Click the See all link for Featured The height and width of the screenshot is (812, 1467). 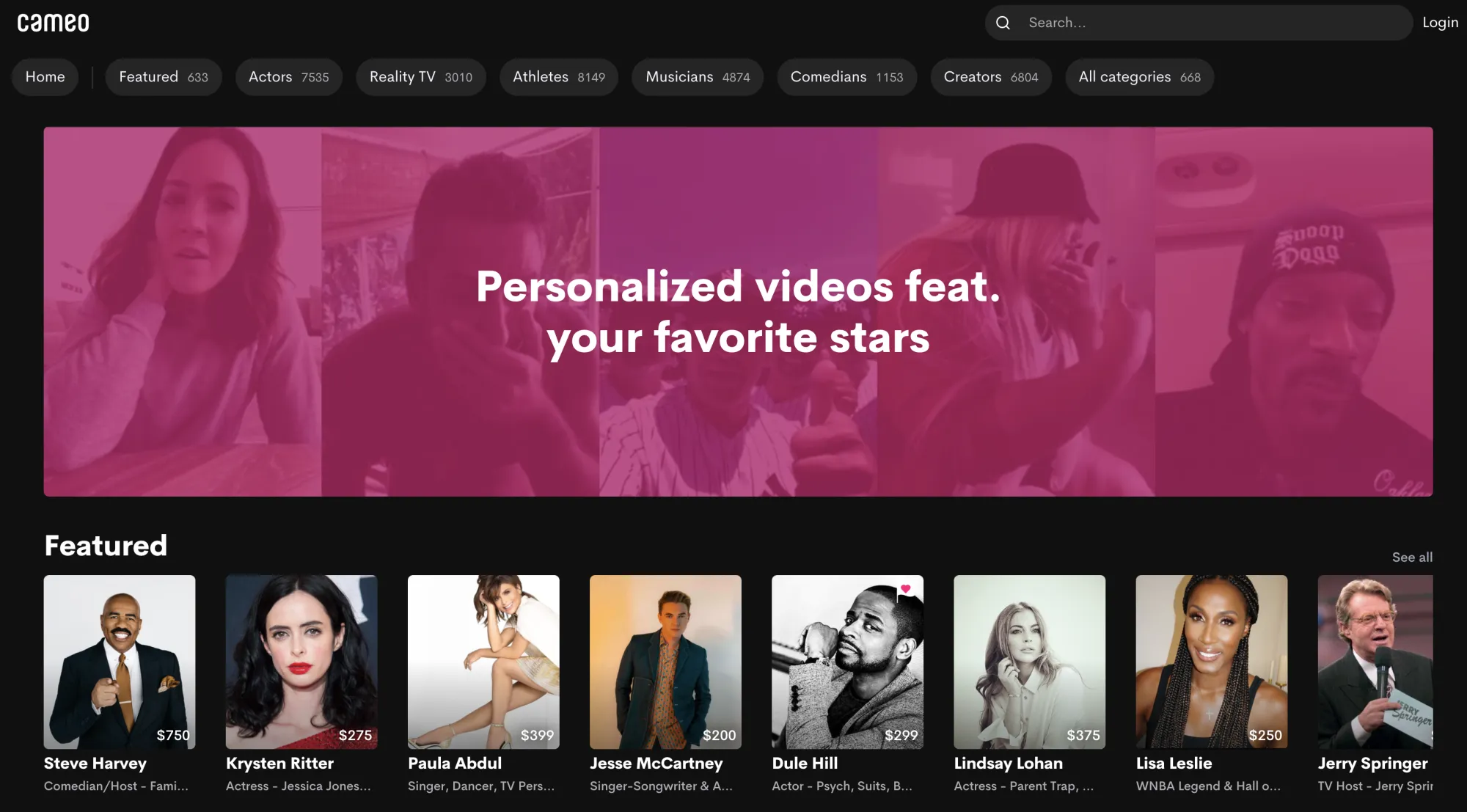1412,557
